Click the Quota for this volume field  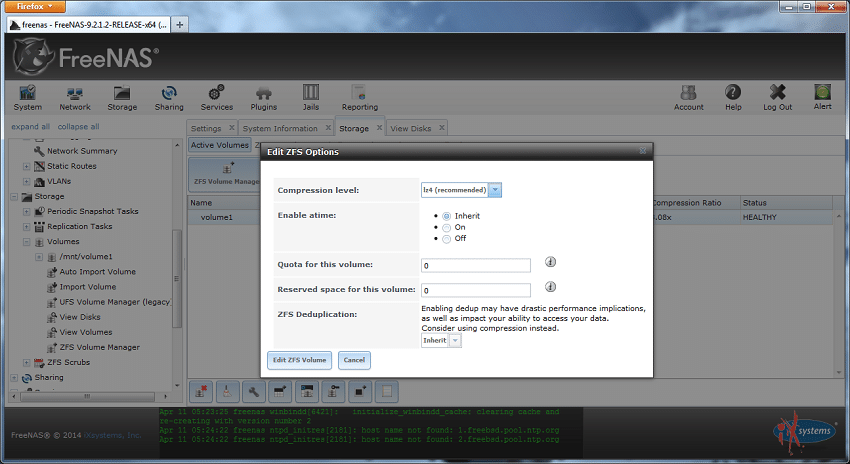point(475,265)
